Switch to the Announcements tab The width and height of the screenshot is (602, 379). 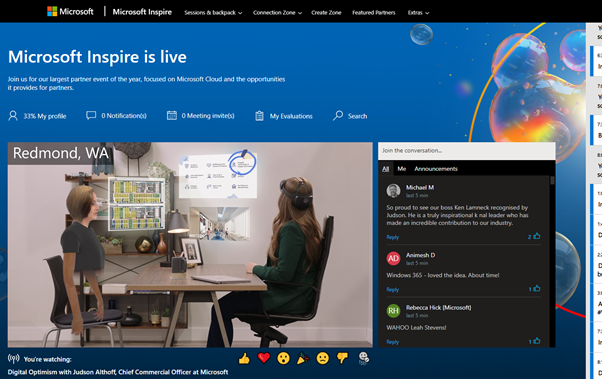click(x=436, y=169)
